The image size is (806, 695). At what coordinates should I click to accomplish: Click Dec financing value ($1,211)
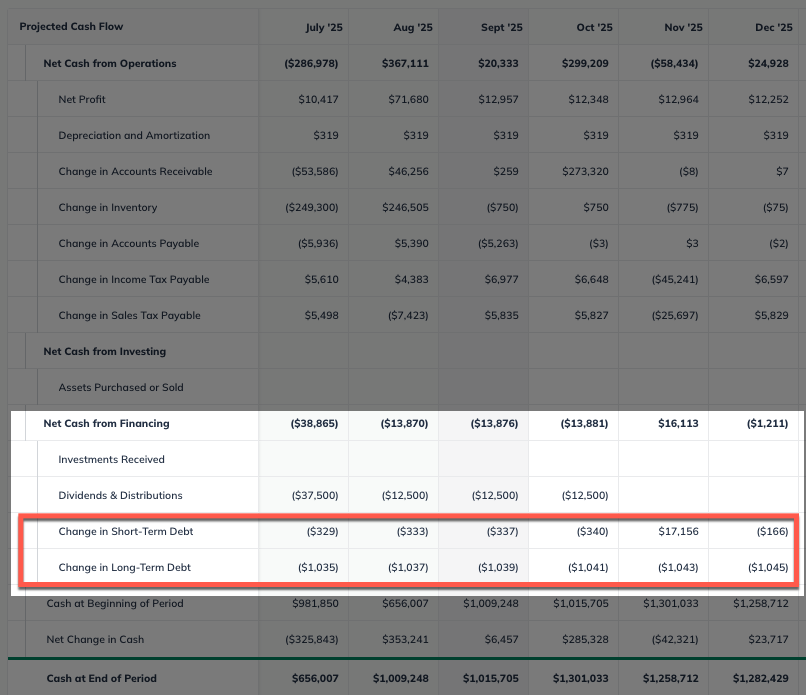tap(767, 423)
